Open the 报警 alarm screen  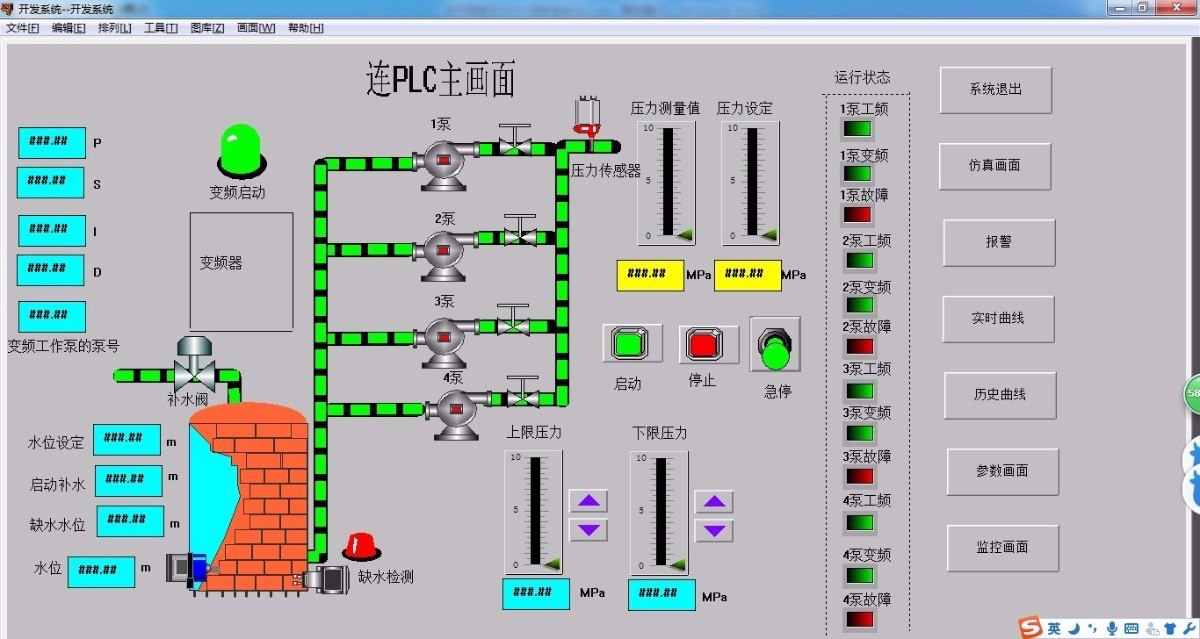click(x=999, y=243)
